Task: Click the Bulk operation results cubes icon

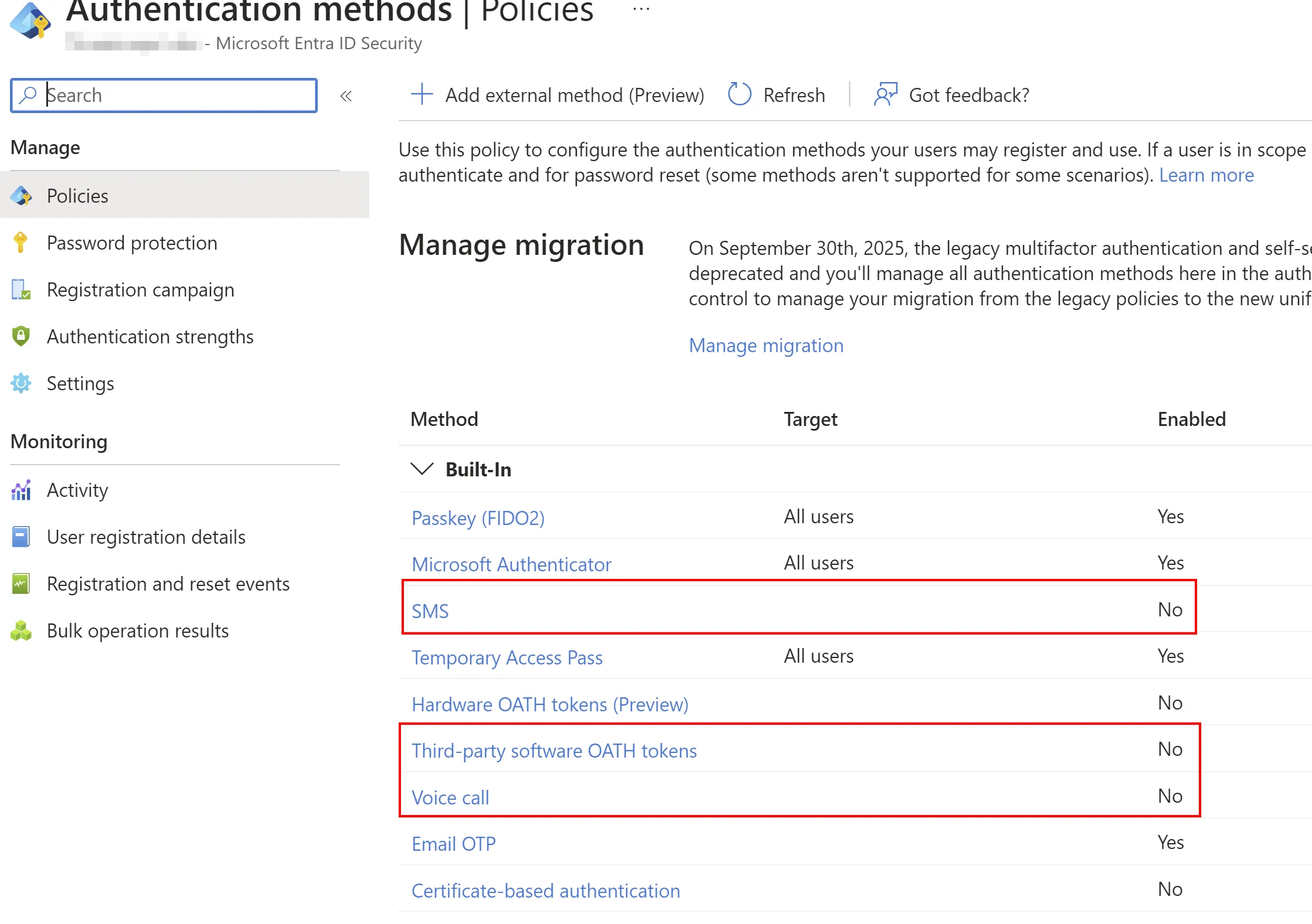Action: 21,630
